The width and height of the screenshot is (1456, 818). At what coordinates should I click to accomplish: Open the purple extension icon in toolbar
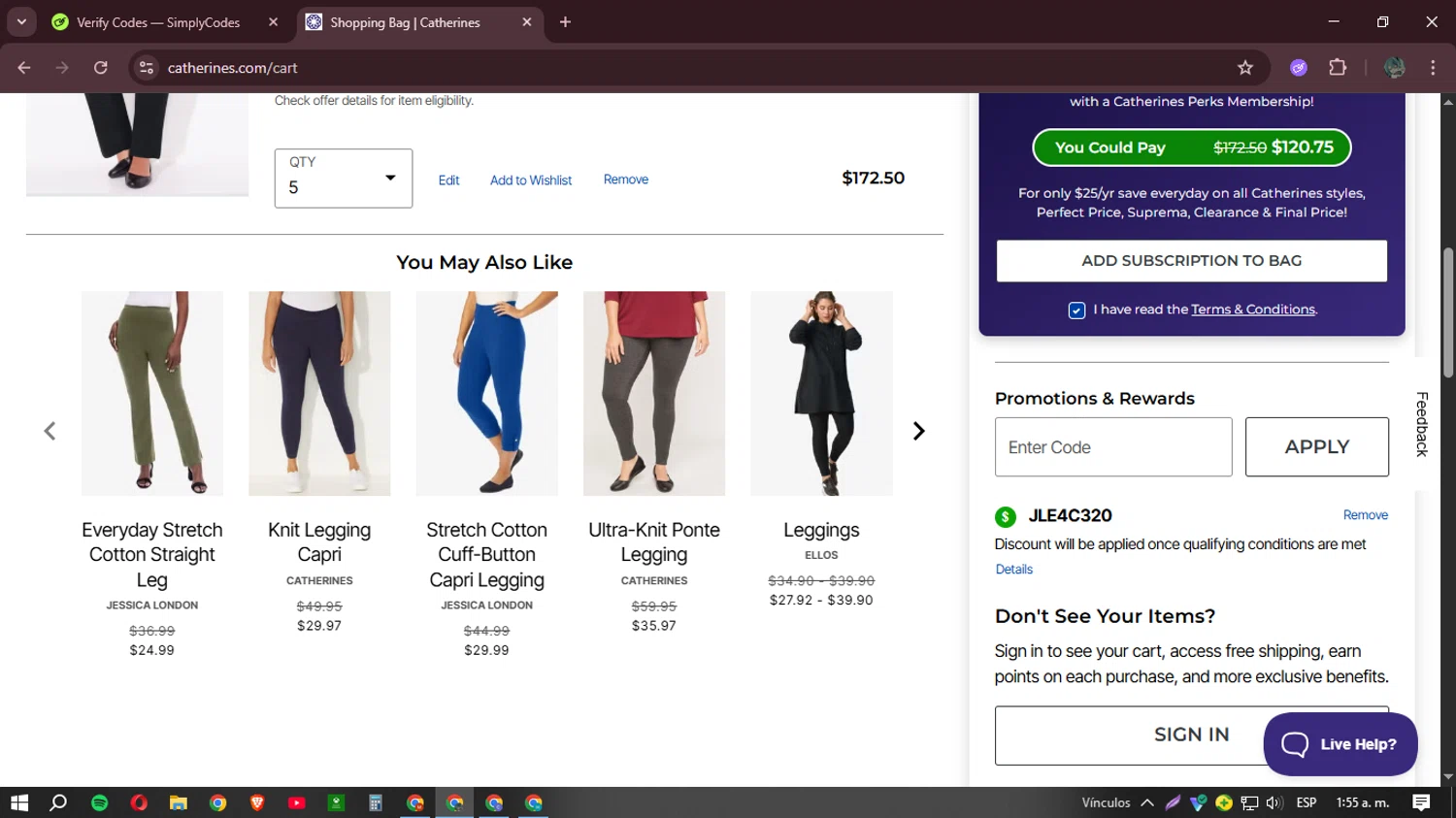(x=1299, y=68)
